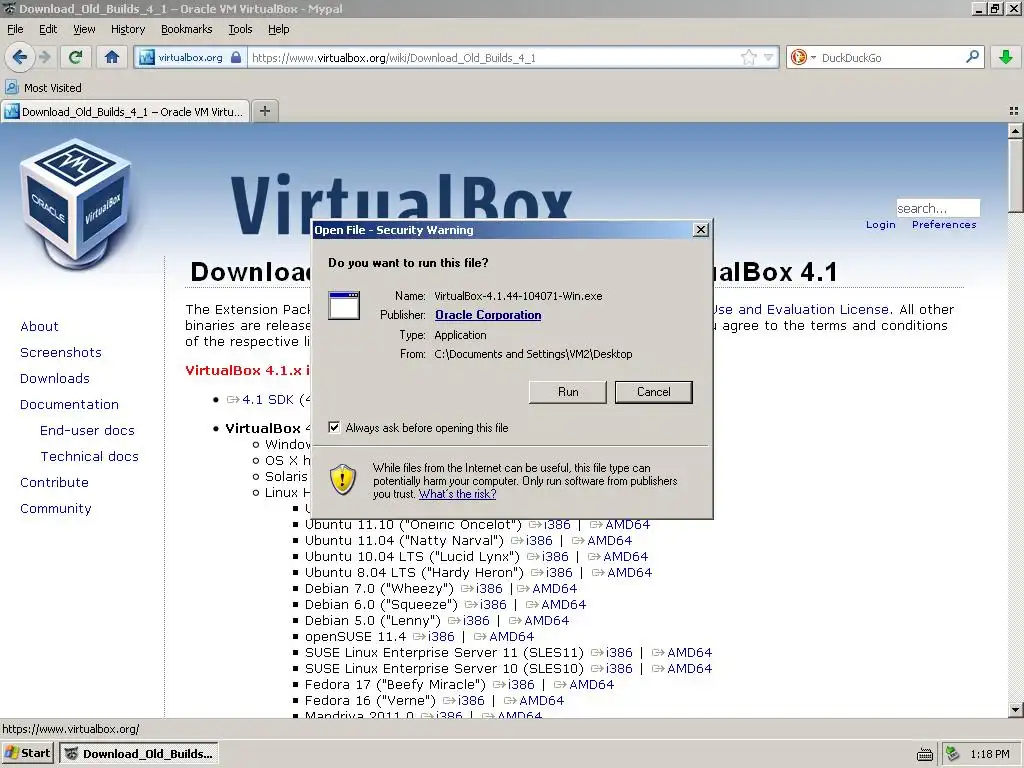The height and width of the screenshot is (768, 1024).
Task: Open the About sidebar link
Action: [x=39, y=327]
